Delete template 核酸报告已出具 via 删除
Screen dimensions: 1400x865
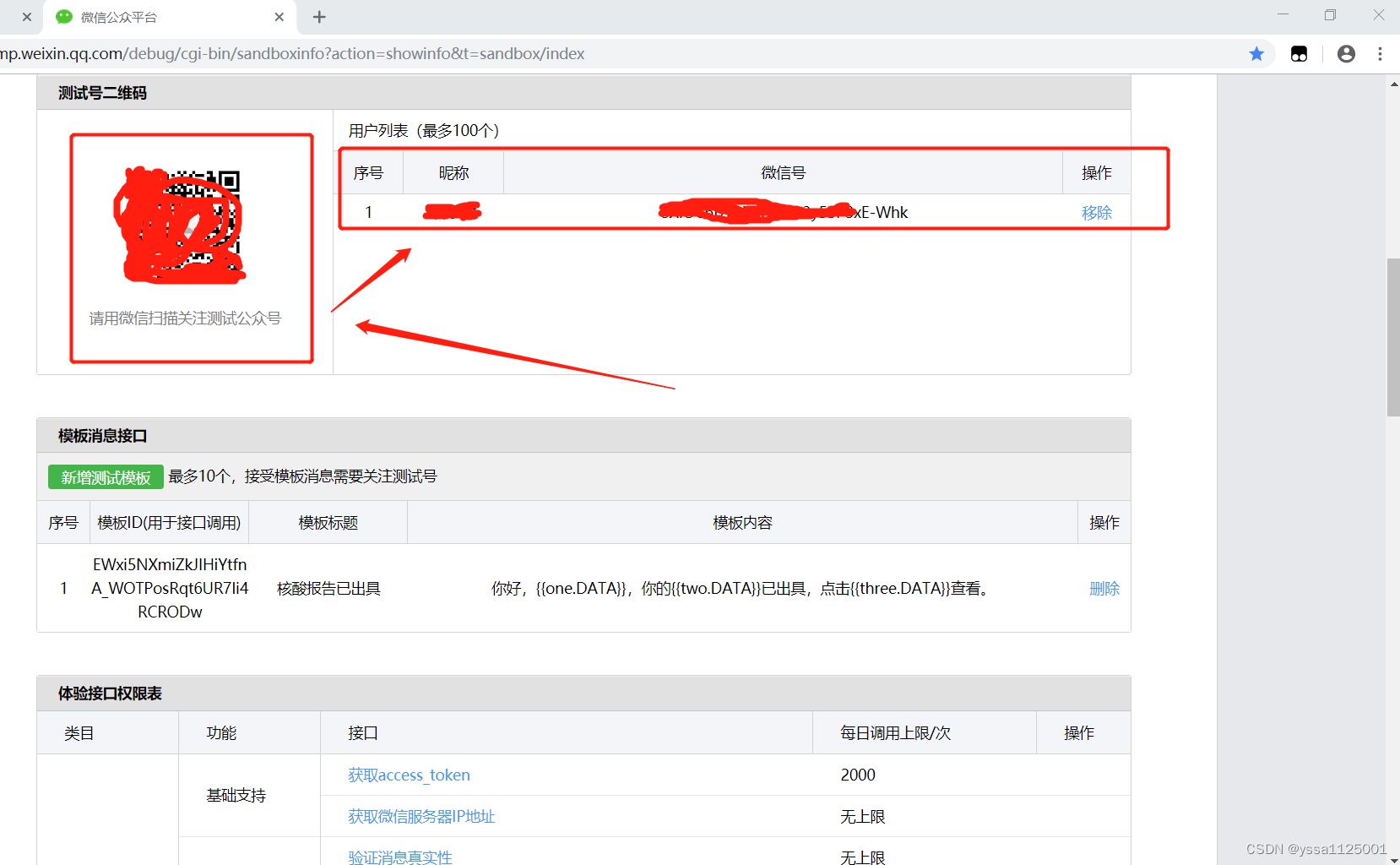click(x=1104, y=589)
